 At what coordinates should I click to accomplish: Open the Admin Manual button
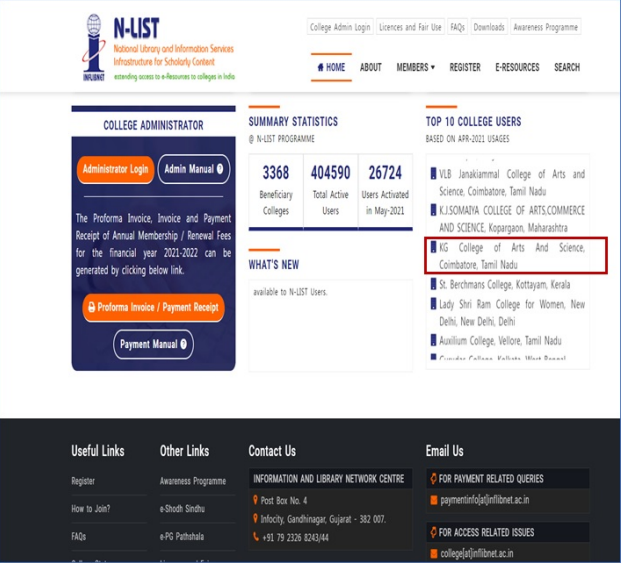[194, 169]
